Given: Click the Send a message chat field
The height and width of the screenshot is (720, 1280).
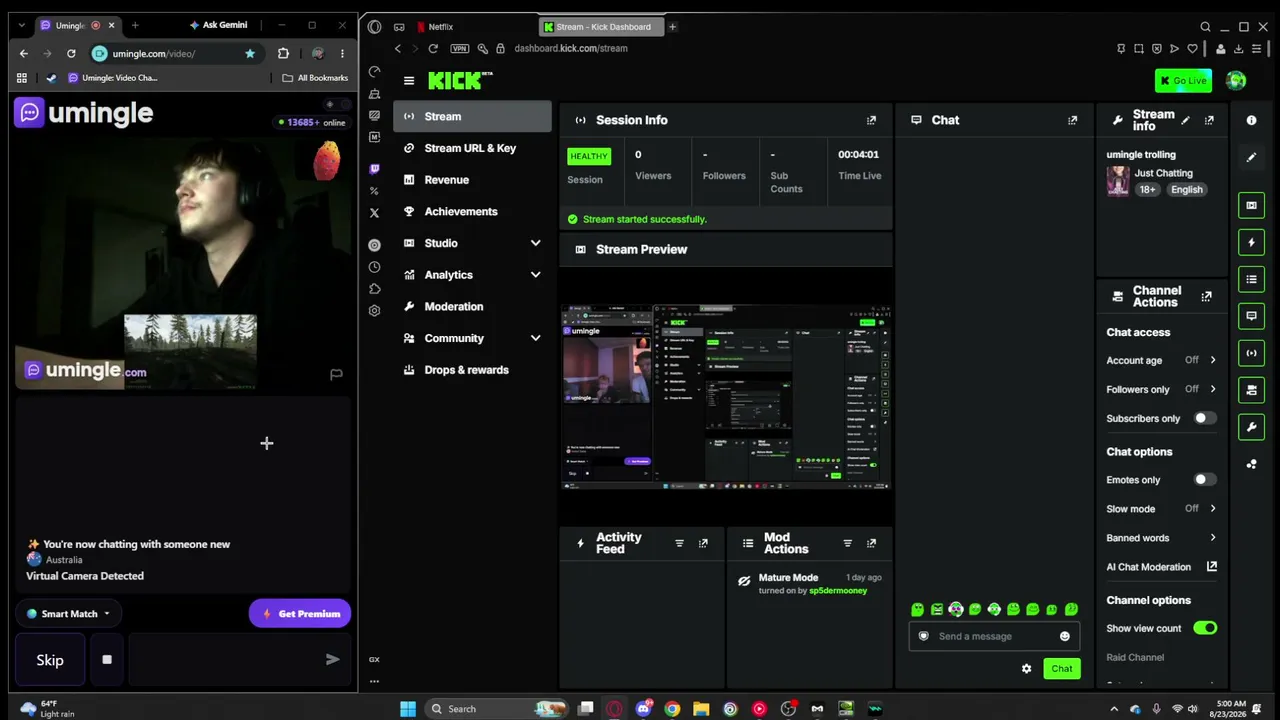Looking at the screenshot, I should pos(992,636).
